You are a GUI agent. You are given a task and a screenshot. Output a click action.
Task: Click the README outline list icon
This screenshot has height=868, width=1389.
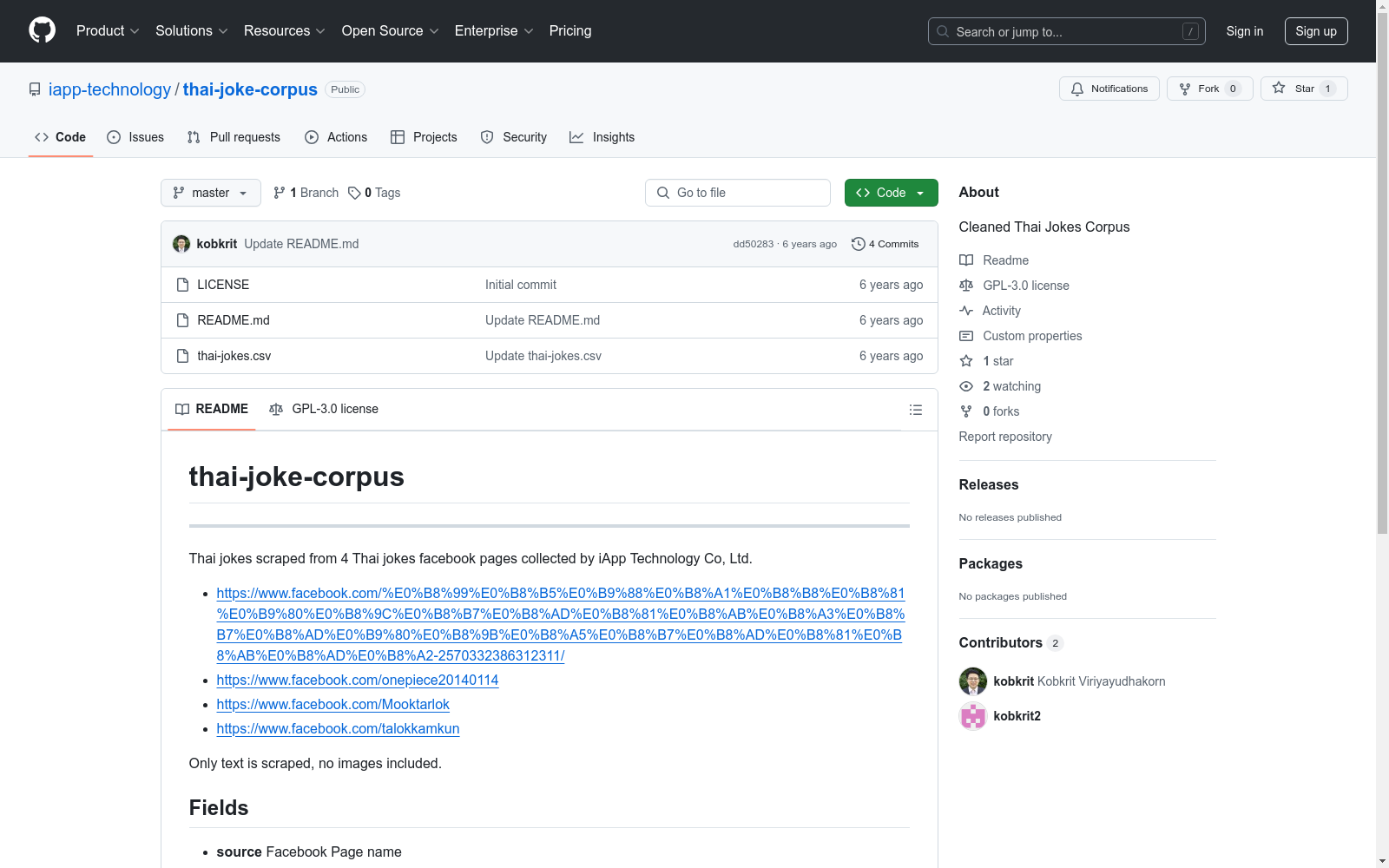tap(916, 410)
